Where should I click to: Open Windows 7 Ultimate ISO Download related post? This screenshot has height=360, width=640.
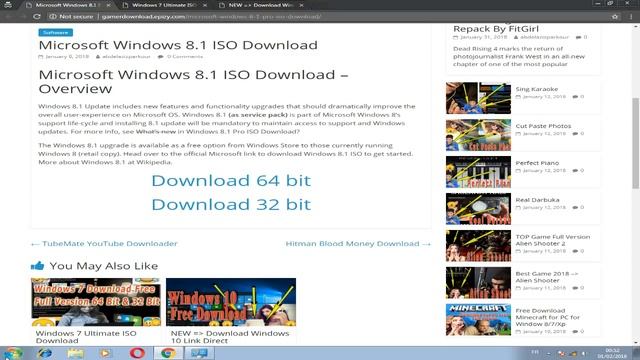point(86,337)
